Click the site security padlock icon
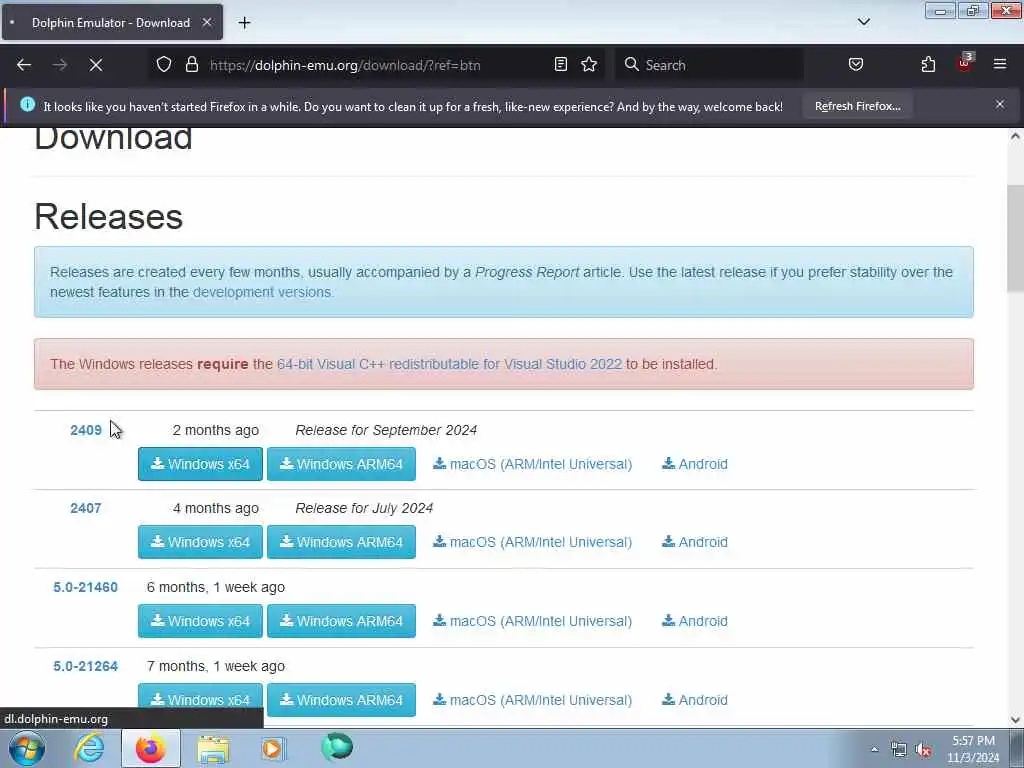The width and height of the screenshot is (1024, 768). 191,65
